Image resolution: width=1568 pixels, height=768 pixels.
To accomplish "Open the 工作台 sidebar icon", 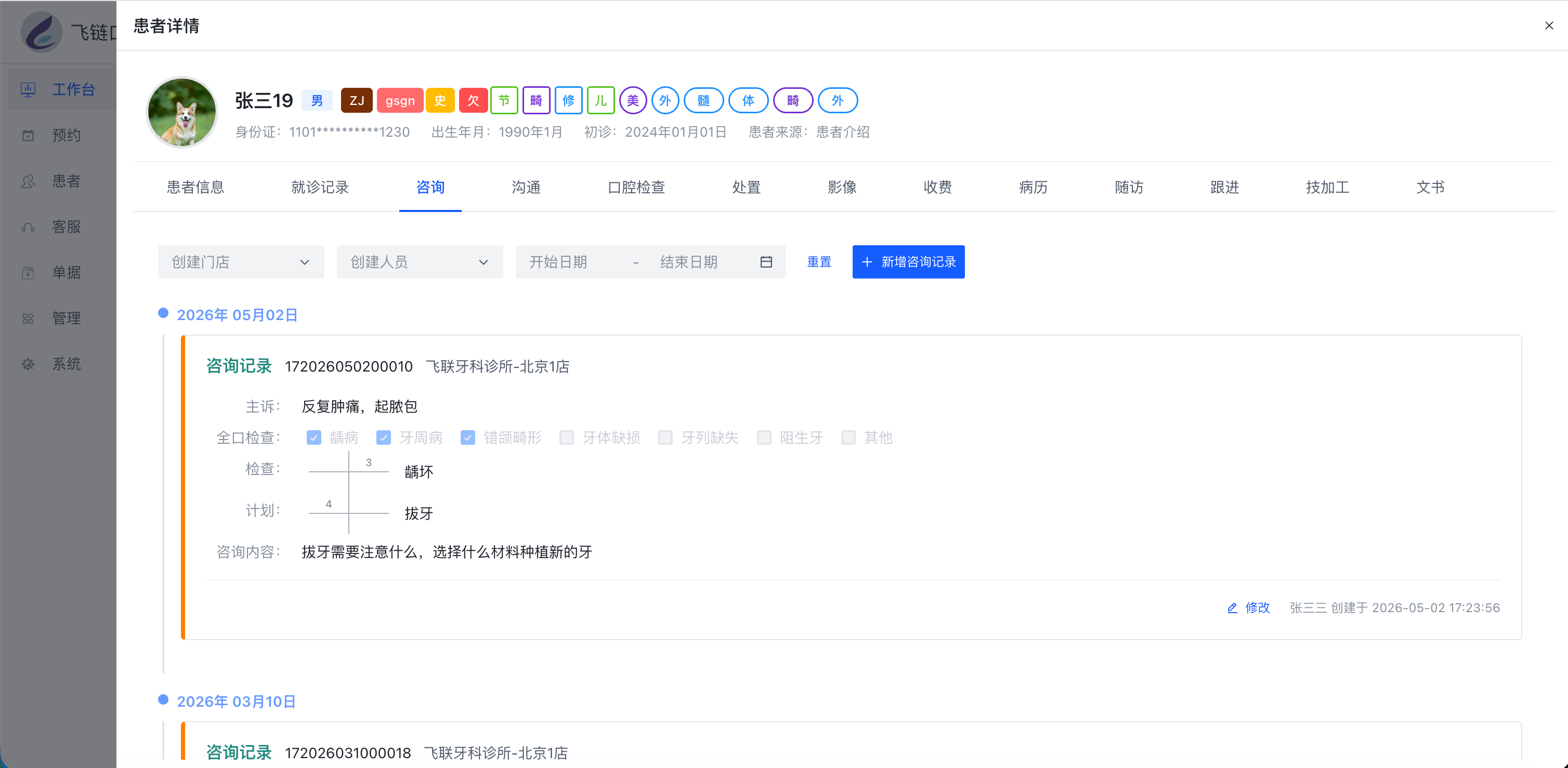I will 28,90.
